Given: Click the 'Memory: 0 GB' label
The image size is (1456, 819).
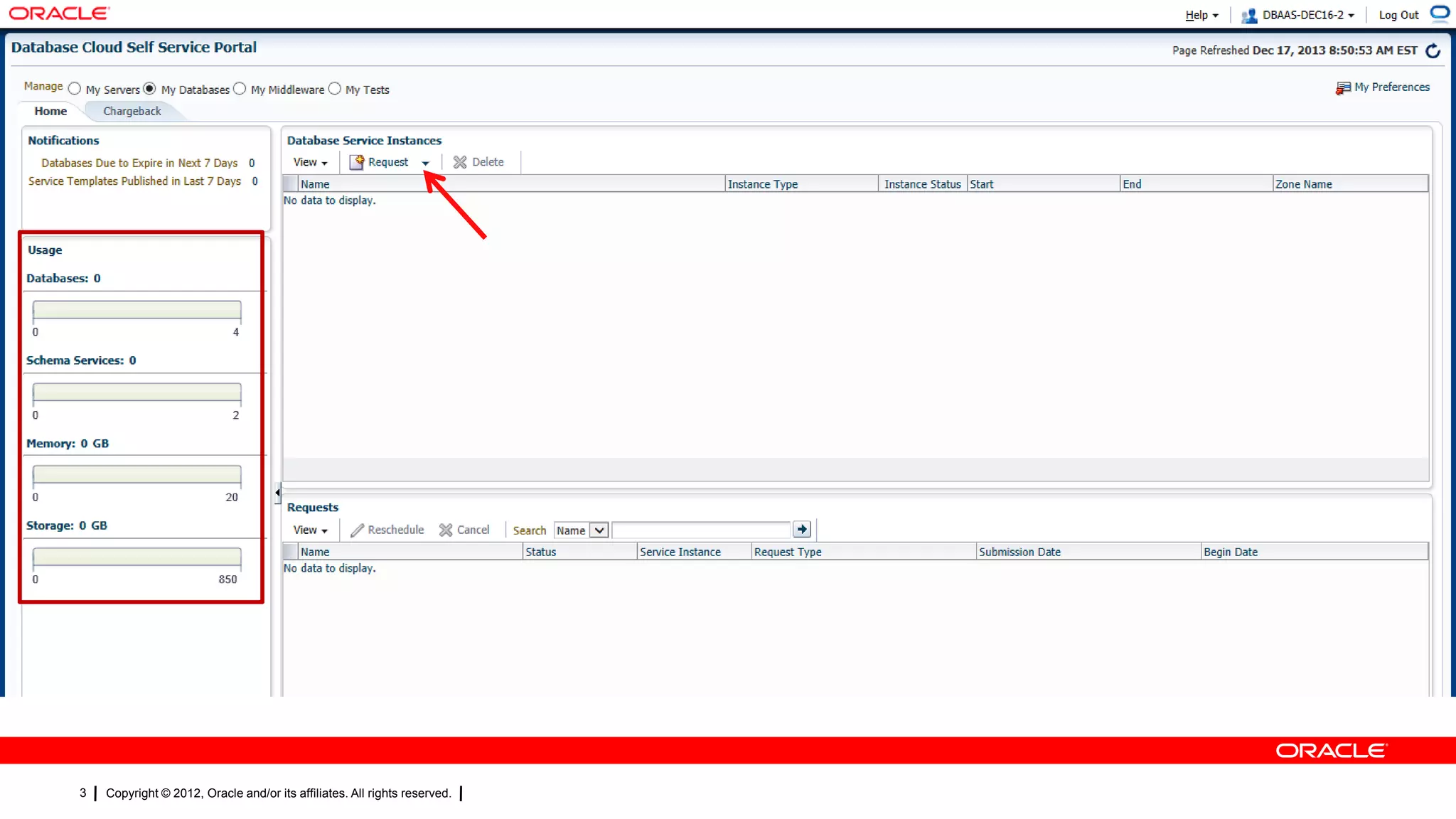Looking at the screenshot, I should click(68, 444).
